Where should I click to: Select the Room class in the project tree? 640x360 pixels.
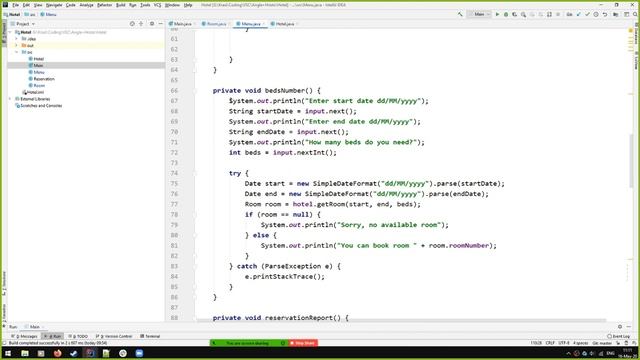pyautogui.click(x=36, y=85)
